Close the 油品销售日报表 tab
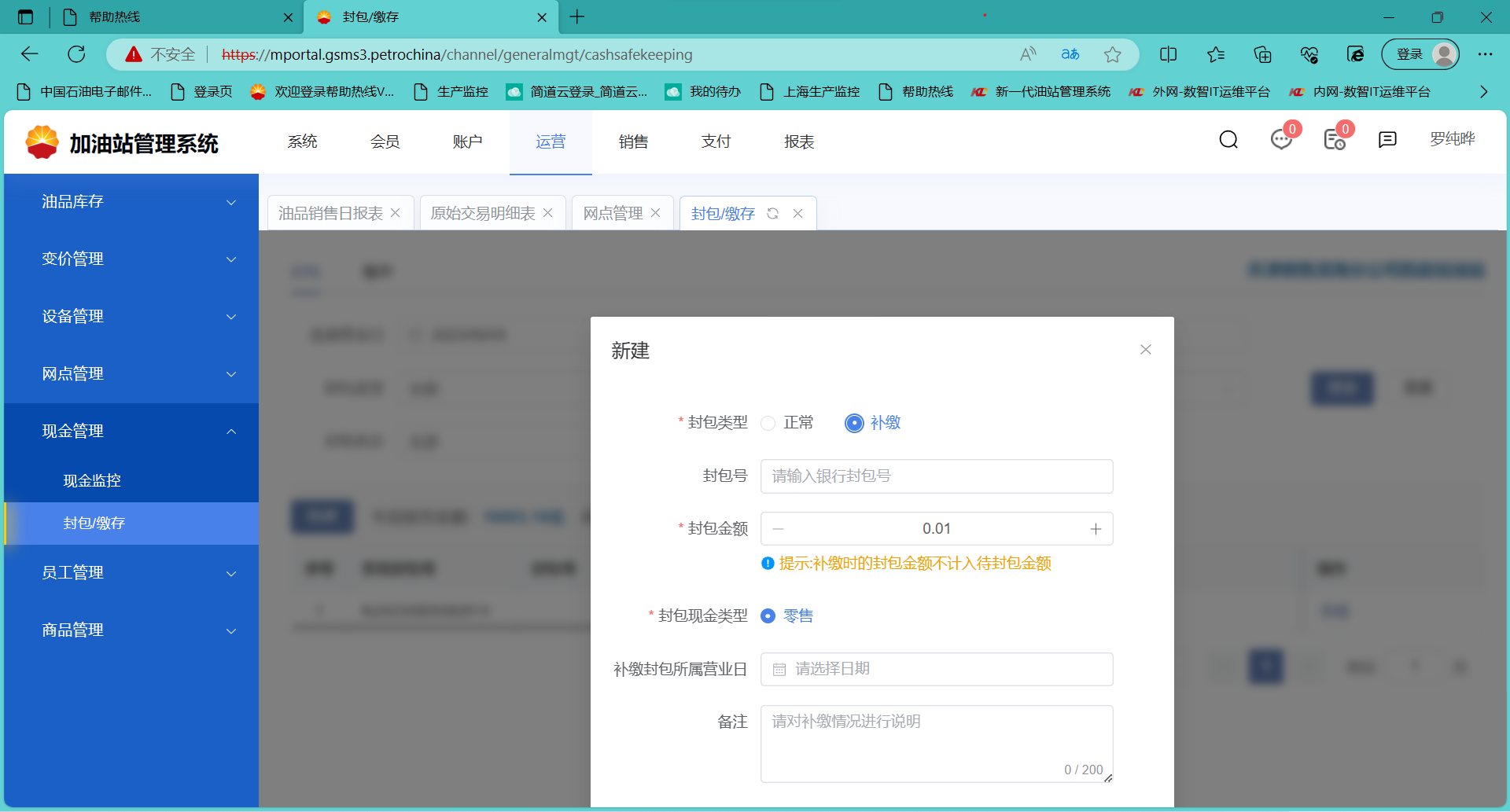1510x812 pixels. coord(396,213)
